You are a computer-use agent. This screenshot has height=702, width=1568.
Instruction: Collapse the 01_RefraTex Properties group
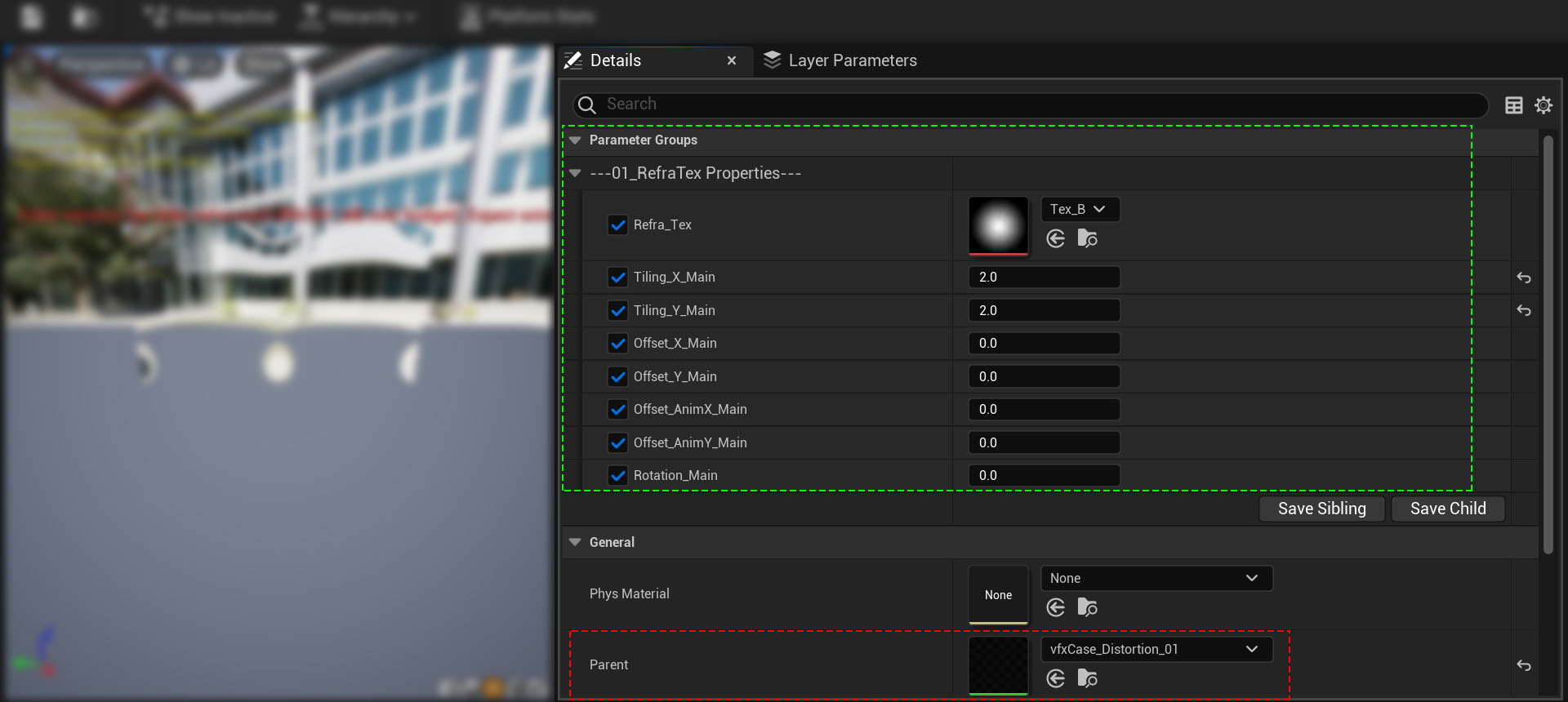(x=575, y=173)
